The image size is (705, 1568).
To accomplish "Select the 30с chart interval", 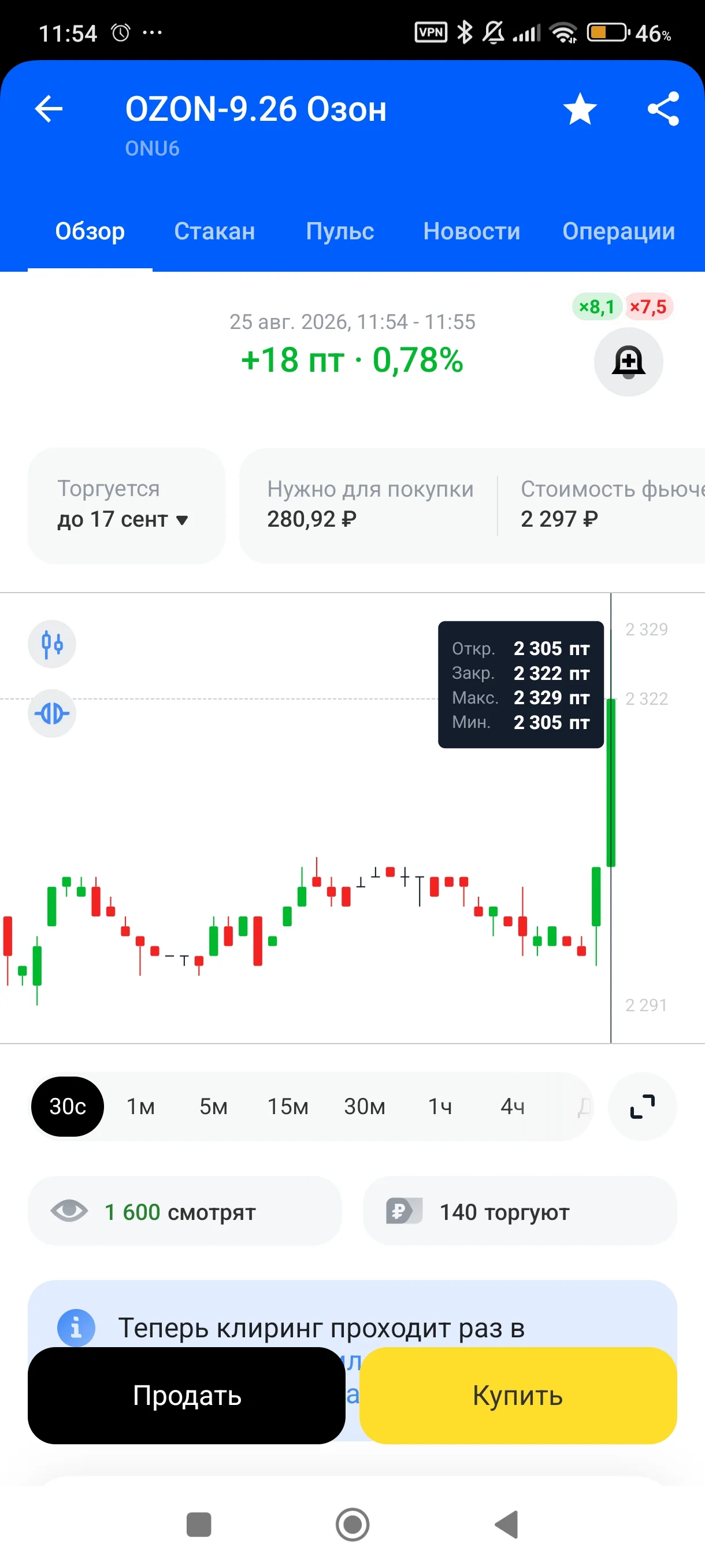I will [x=68, y=1106].
